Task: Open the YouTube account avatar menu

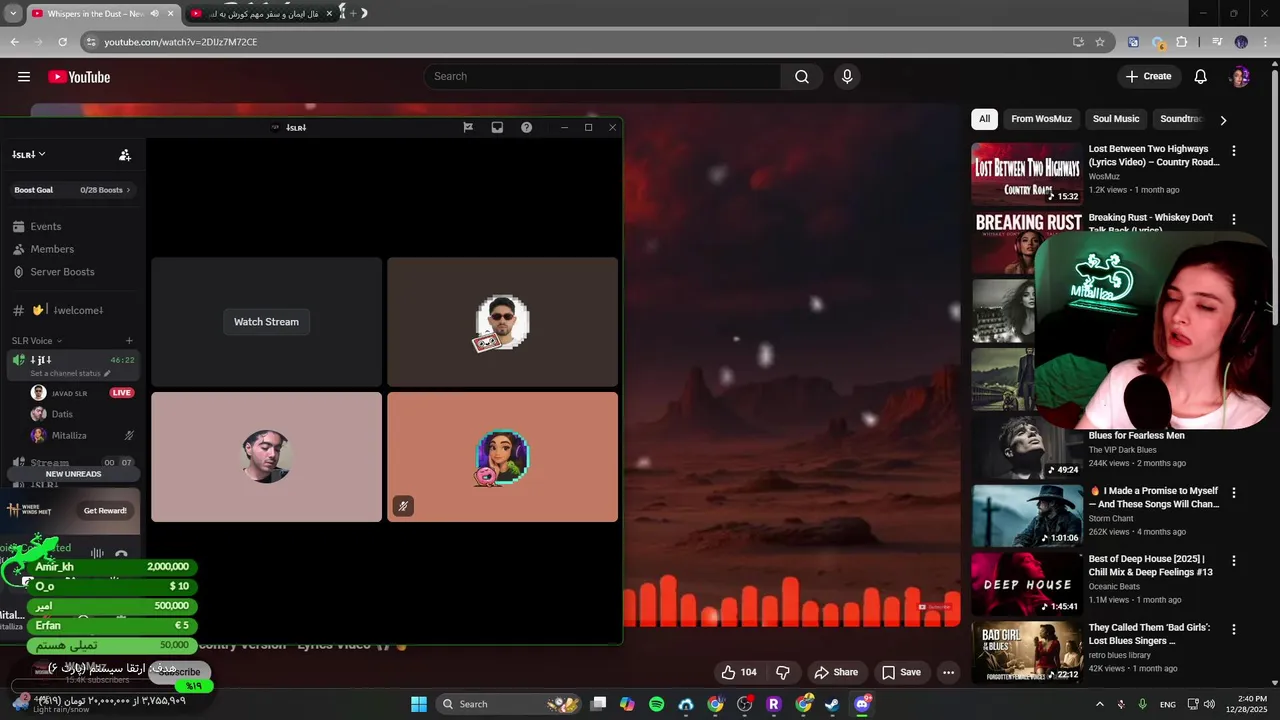Action: pos(1240,77)
